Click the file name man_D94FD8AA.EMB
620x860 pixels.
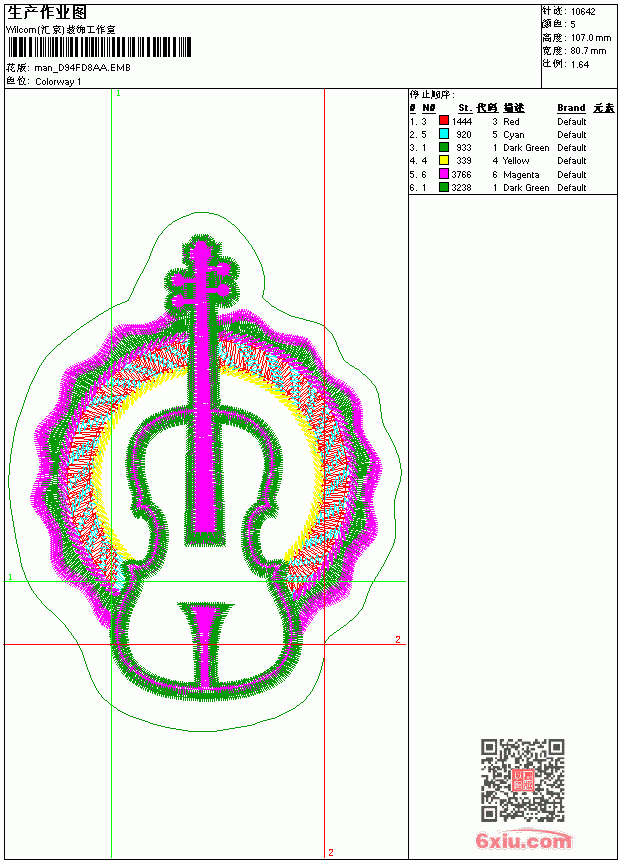[x=82, y=68]
